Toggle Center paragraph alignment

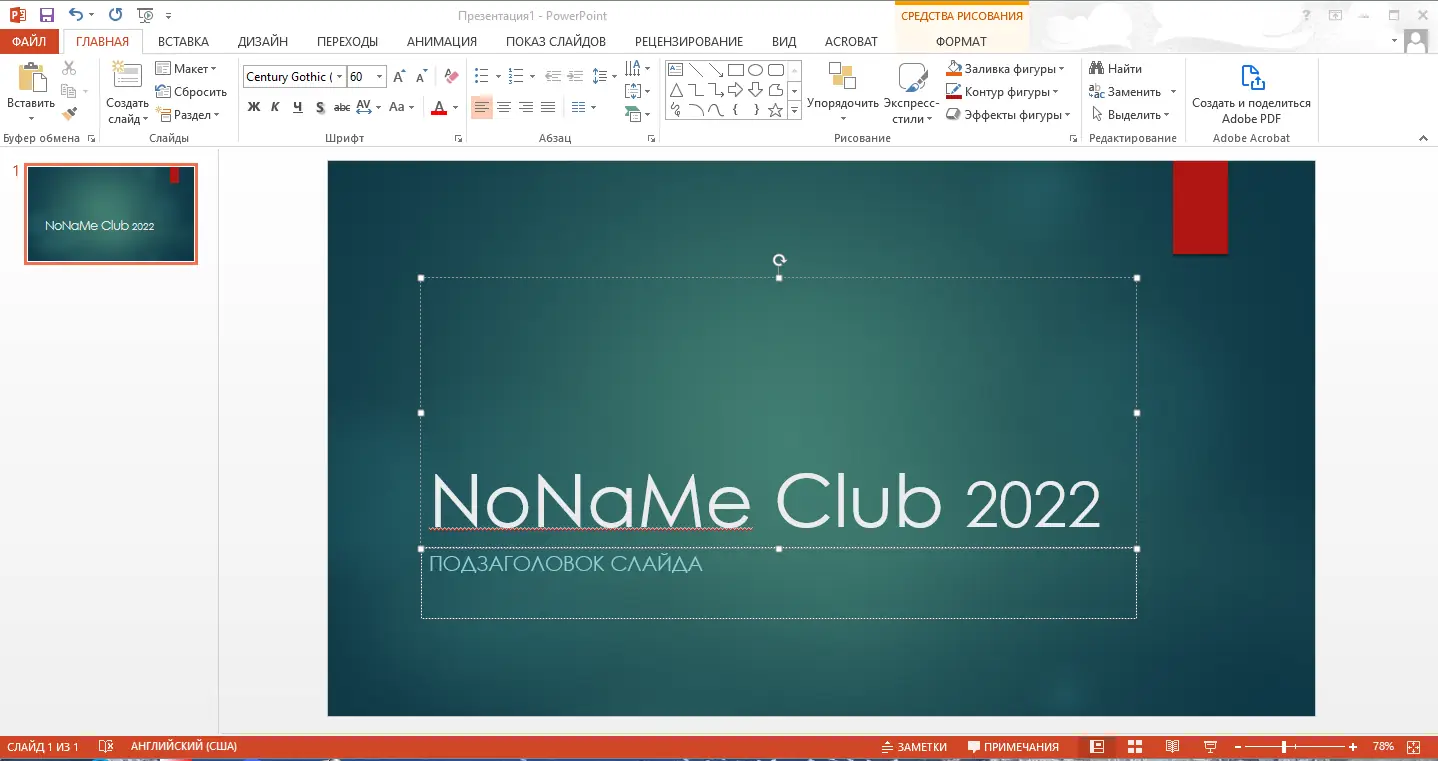tap(504, 107)
